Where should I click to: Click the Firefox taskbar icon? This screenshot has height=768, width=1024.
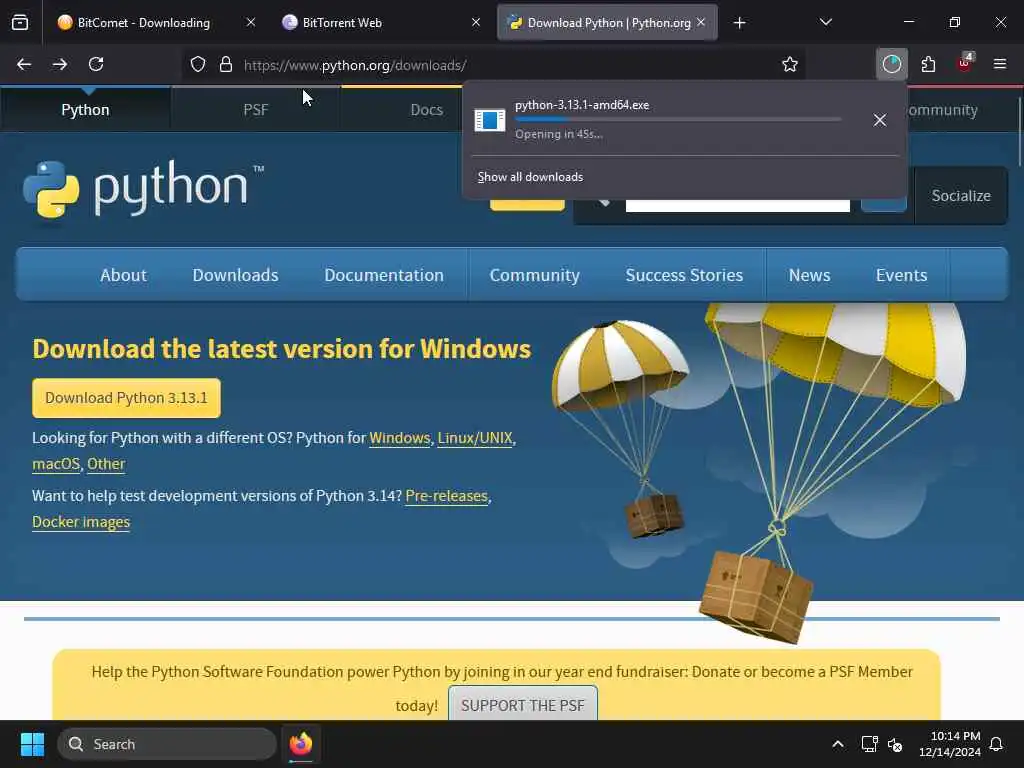300,744
